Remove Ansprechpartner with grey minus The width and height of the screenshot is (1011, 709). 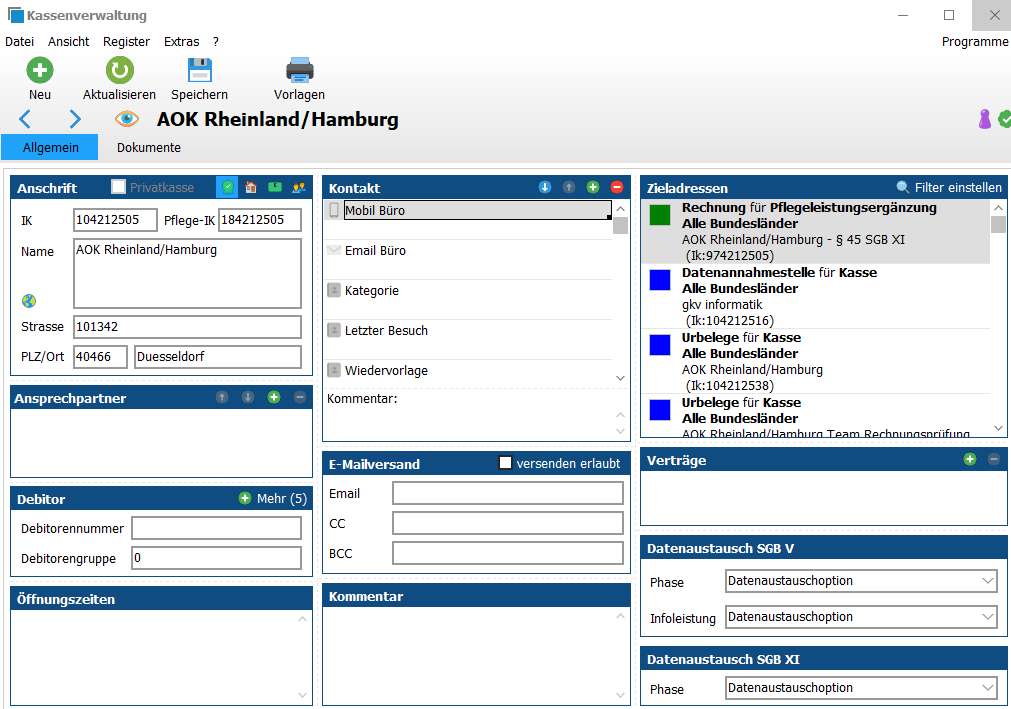(x=299, y=398)
